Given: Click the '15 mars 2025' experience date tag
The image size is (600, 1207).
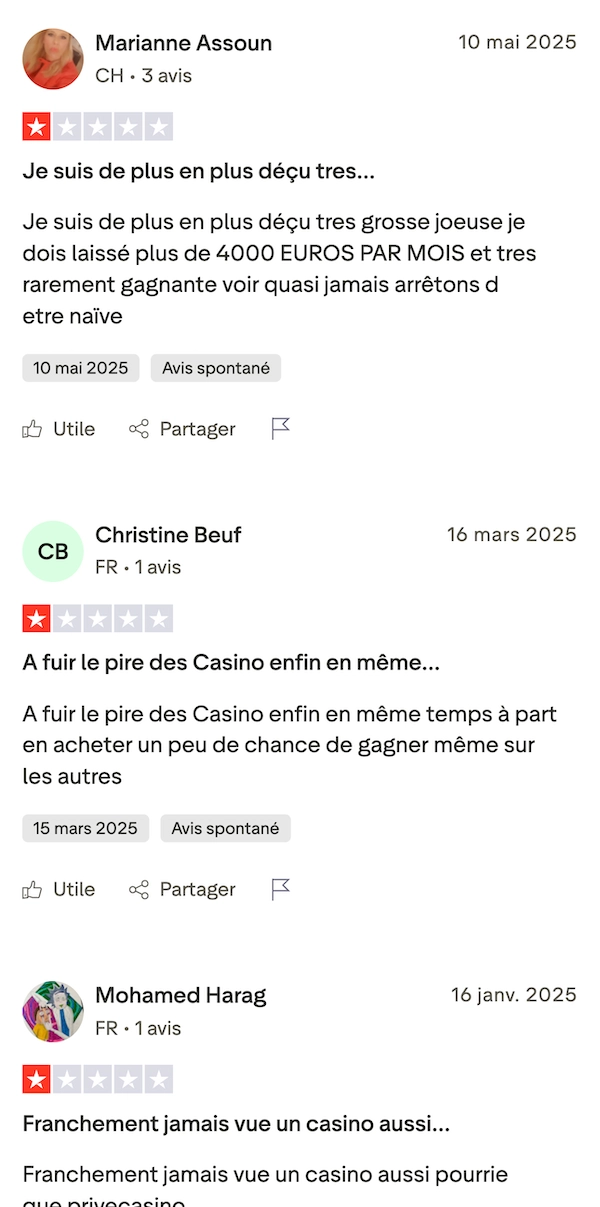Looking at the screenshot, I should tap(84, 828).
